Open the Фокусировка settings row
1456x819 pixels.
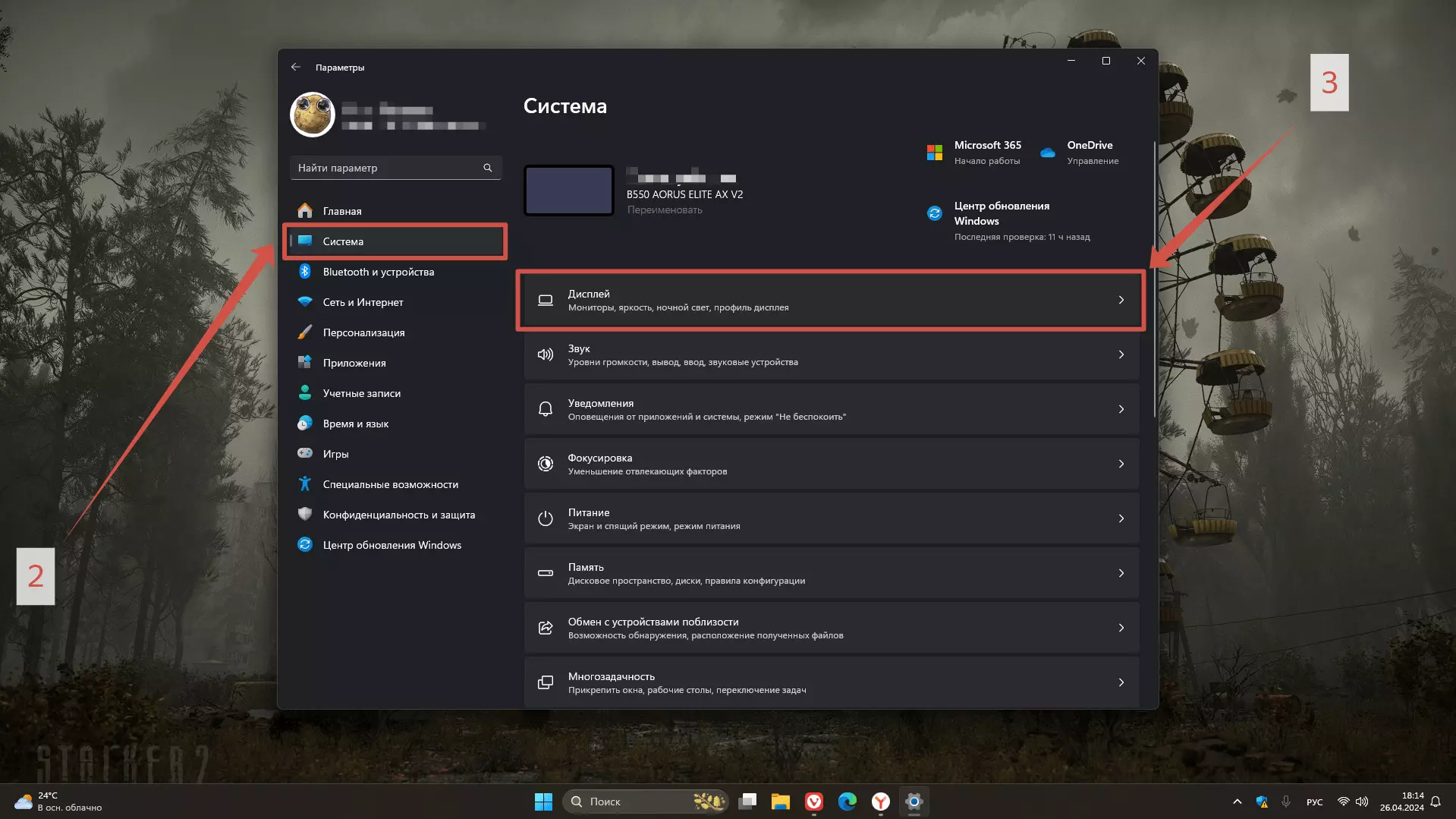pyautogui.click(x=832, y=464)
